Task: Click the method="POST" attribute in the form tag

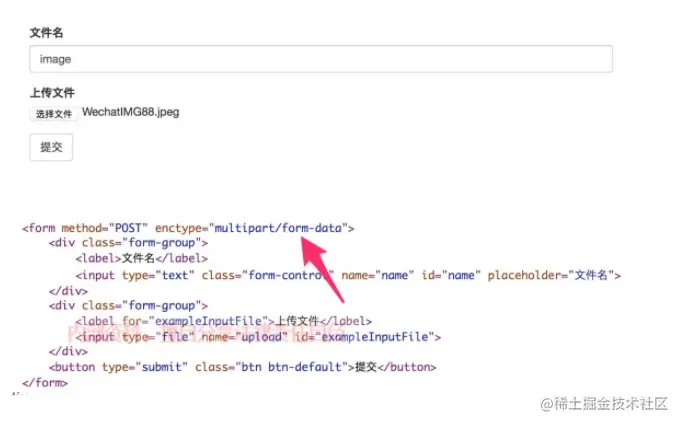Action: click(104, 228)
